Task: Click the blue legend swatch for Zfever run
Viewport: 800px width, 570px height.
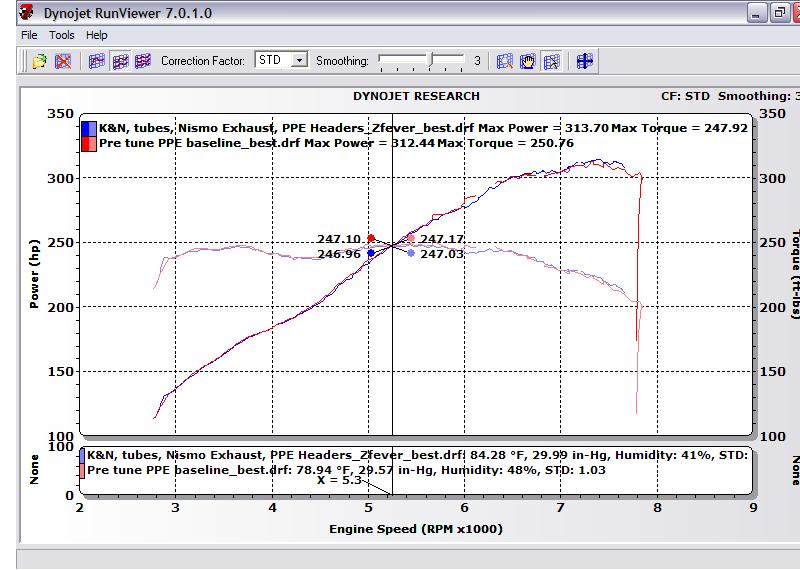Action: tap(89, 128)
